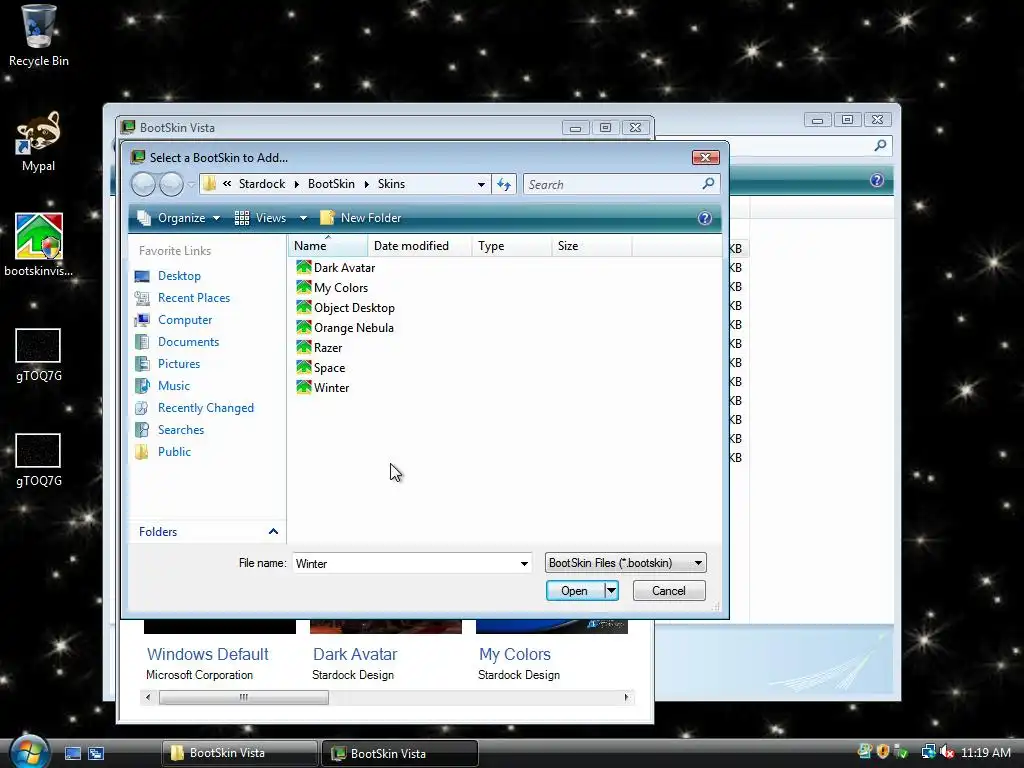Select the Winter bootskin file
Viewport: 1024px width, 768px height.
coord(323,388)
